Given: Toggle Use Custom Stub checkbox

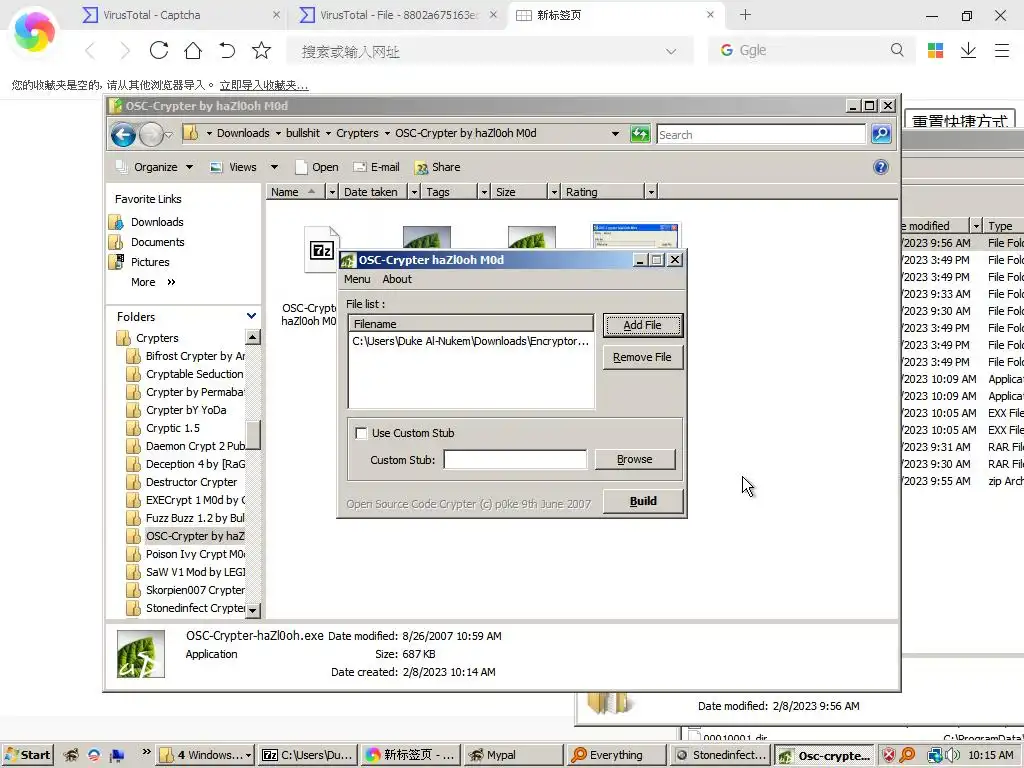Looking at the screenshot, I should pos(361,433).
